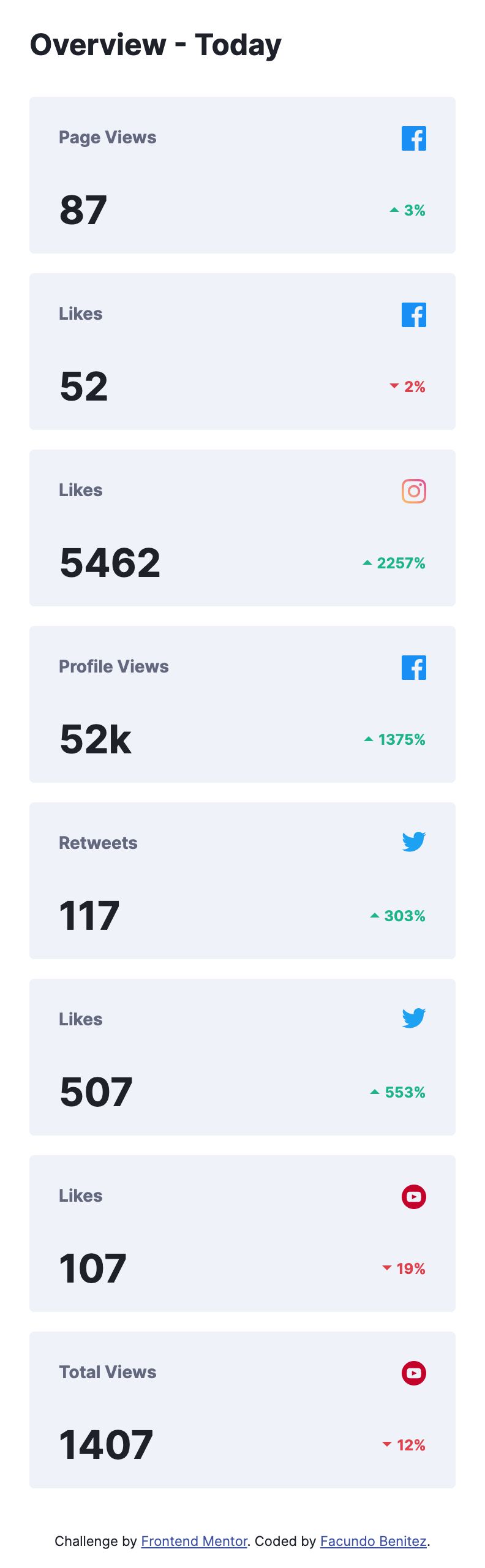This screenshot has height=1568, width=485.
Task: Click Facebook icon on Profile Views card
Action: click(x=414, y=668)
